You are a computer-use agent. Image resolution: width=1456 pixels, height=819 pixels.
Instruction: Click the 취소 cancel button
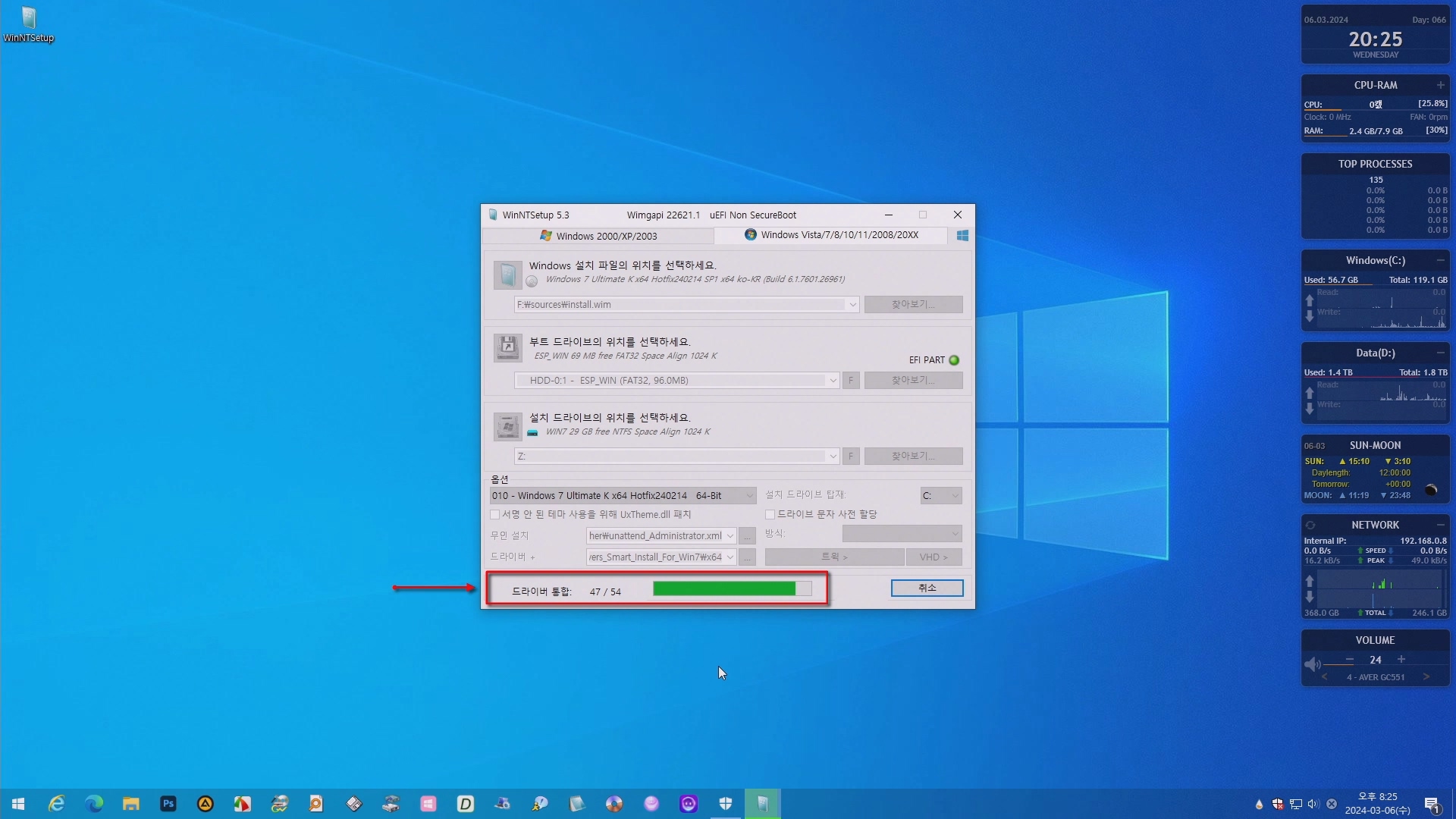point(927,588)
